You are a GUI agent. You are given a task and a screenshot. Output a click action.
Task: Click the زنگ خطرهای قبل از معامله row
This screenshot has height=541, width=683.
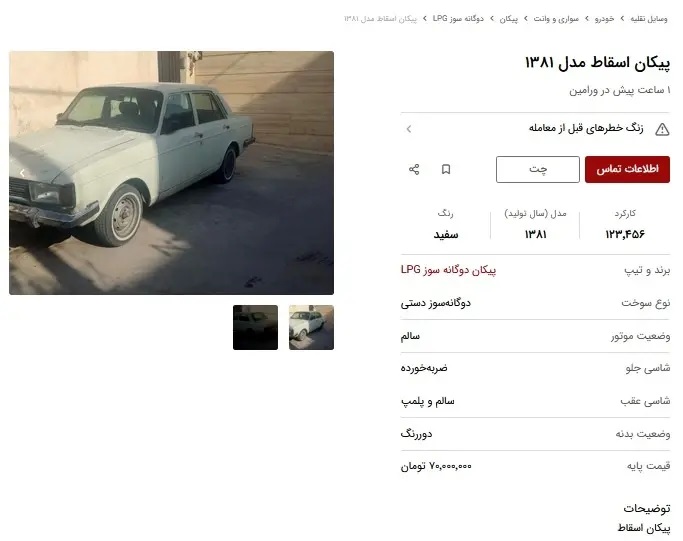click(535, 129)
